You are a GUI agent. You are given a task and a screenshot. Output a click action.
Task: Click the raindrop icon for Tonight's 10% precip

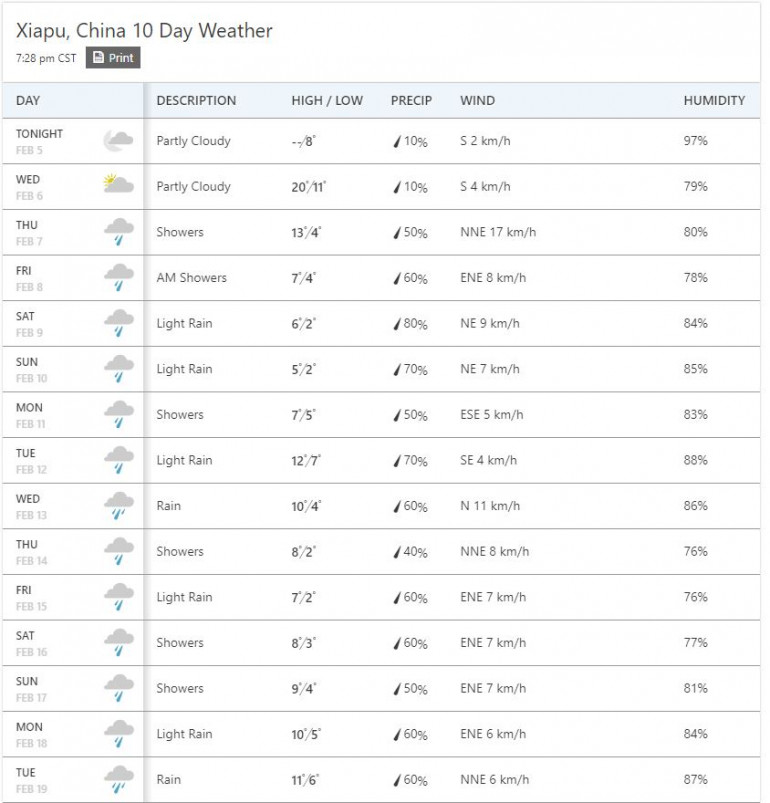pos(396,142)
